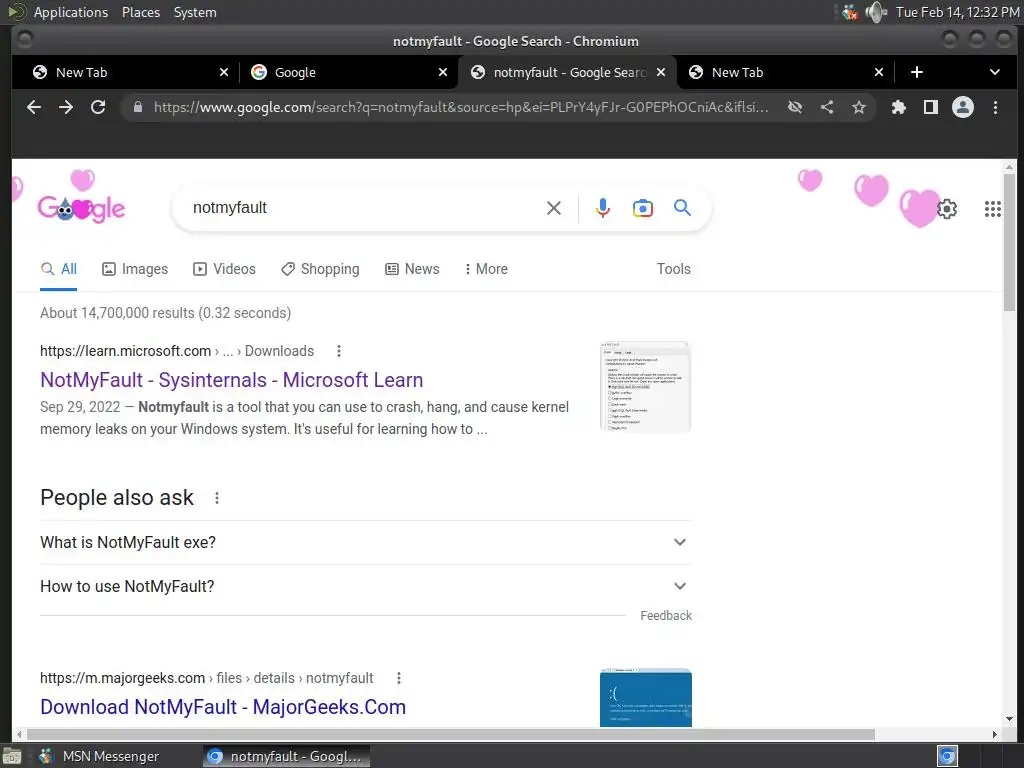Expand 'How to use NotMyFault?' question

tap(365, 586)
